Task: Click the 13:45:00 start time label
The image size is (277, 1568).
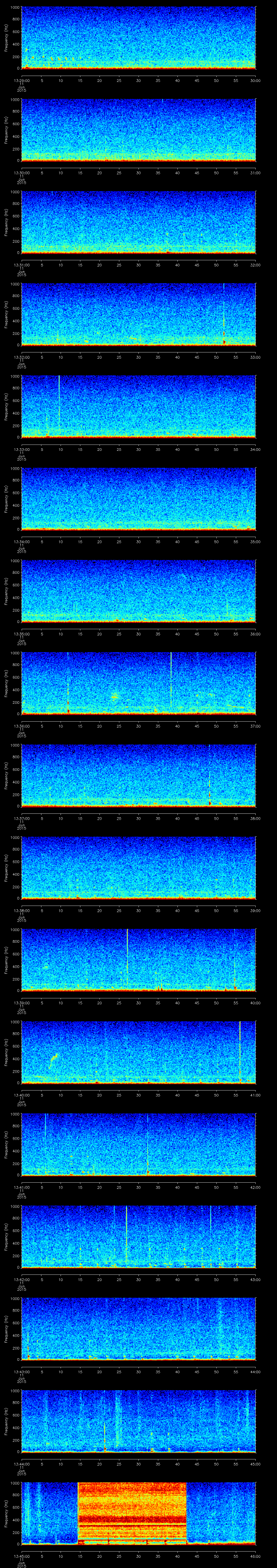Action: click(x=21, y=1556)
